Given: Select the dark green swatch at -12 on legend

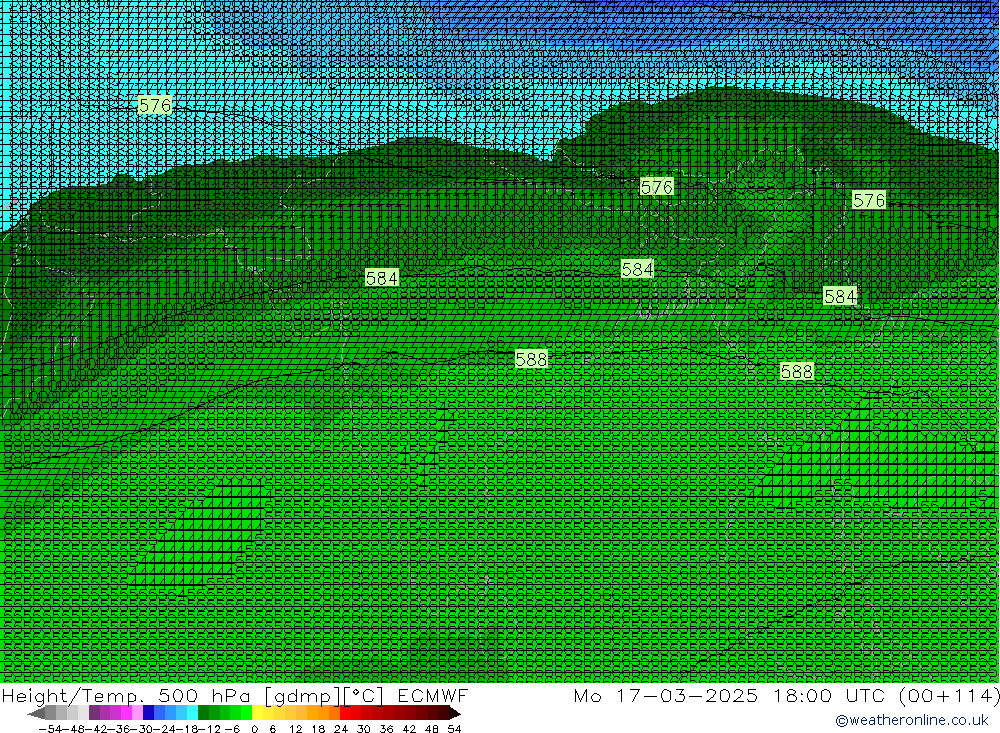Looking at the screenshot, I should point(203,713).
